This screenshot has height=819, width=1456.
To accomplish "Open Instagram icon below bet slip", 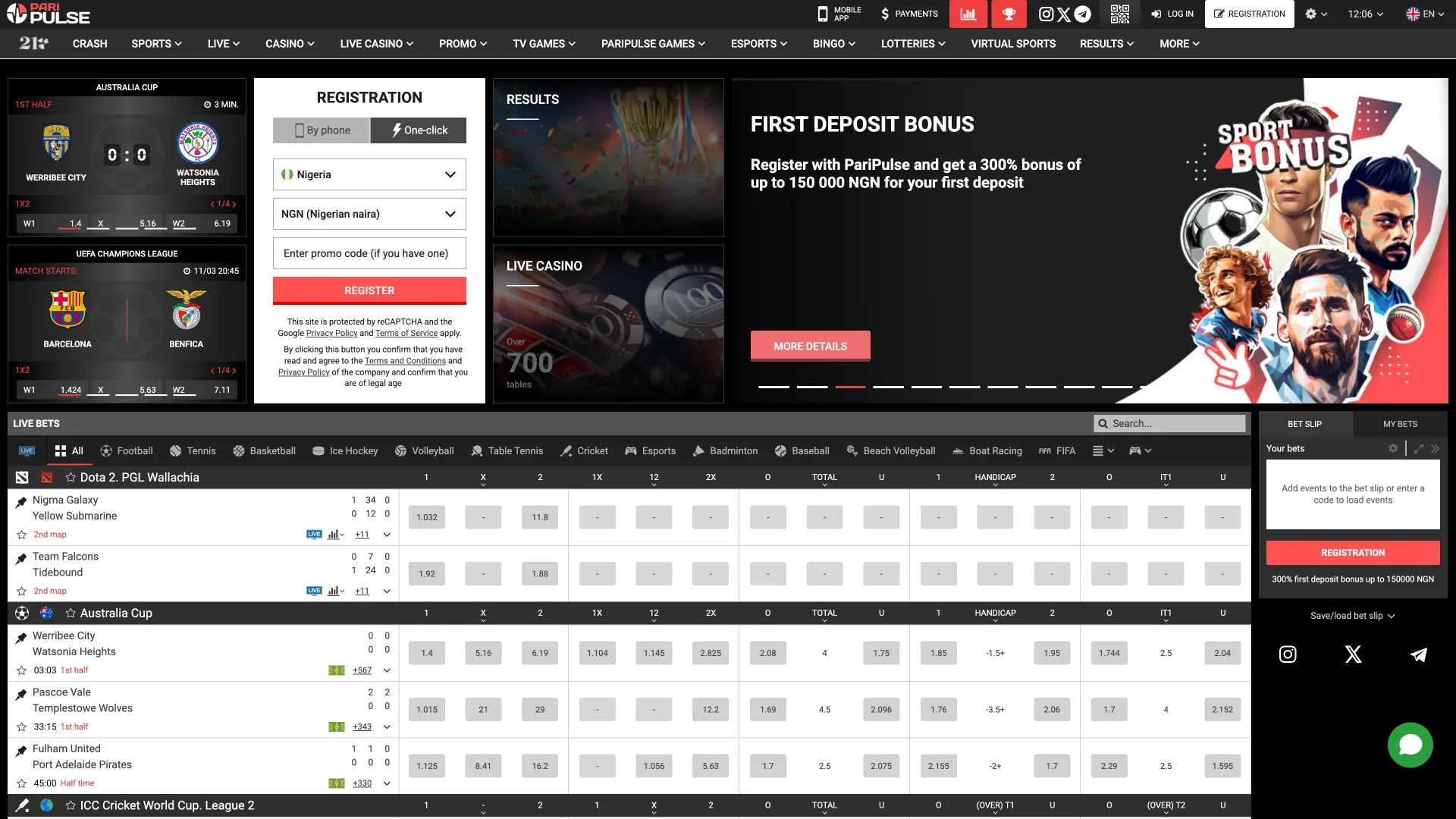I will click(x=1288, y=654).
